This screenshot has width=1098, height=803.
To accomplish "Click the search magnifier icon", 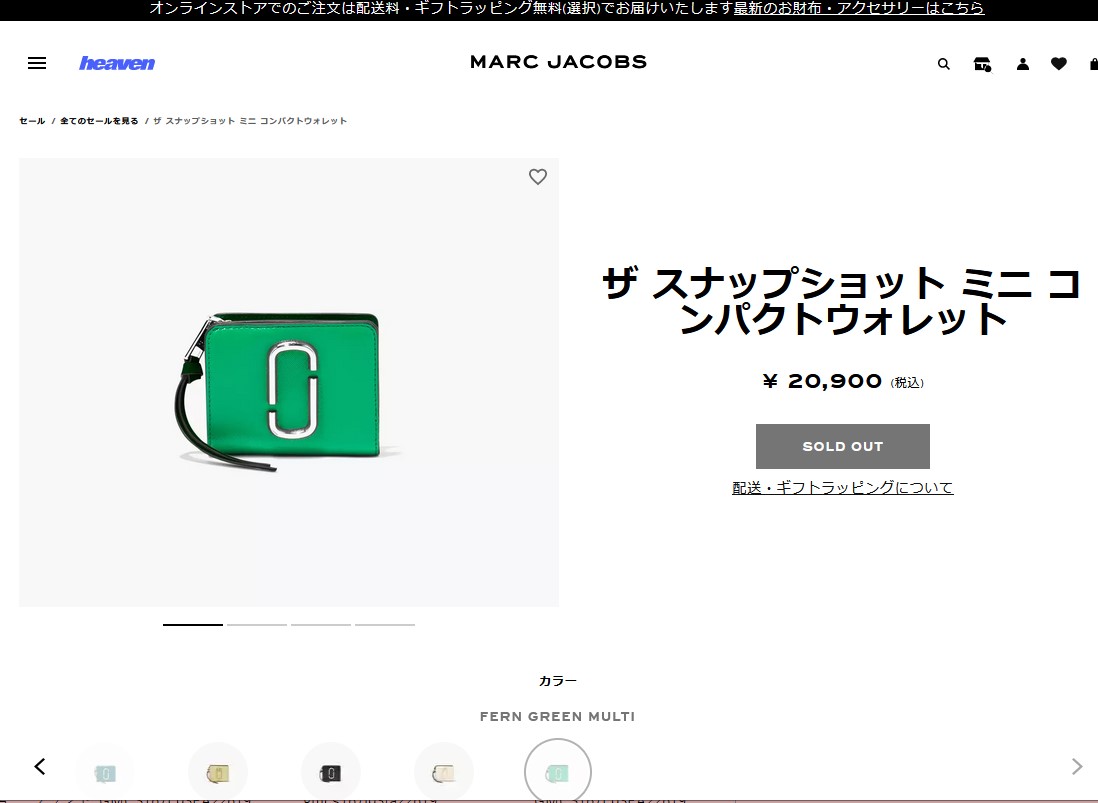I will [943, 64].
